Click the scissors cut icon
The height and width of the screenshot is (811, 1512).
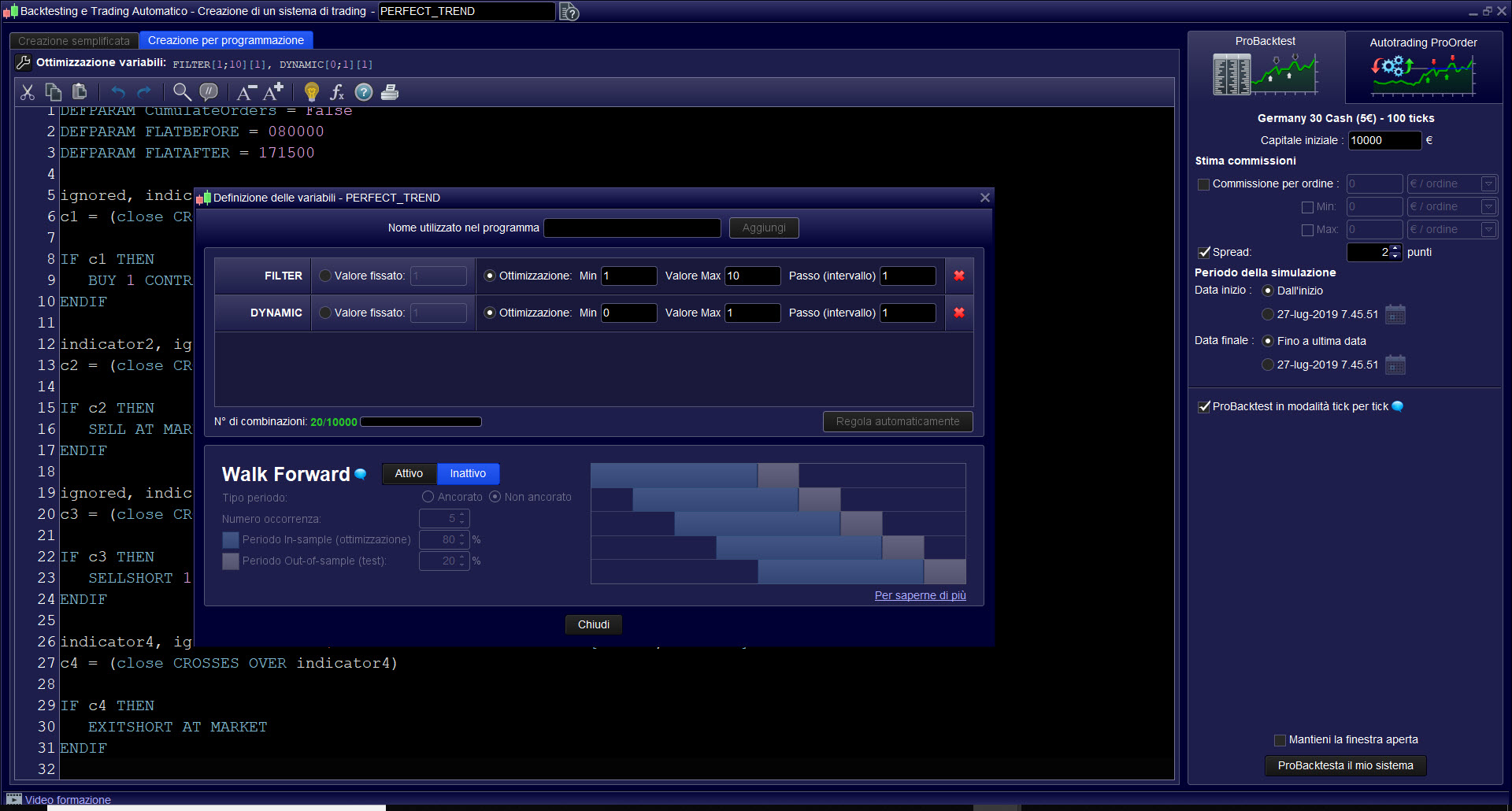(x=28, y=92)
